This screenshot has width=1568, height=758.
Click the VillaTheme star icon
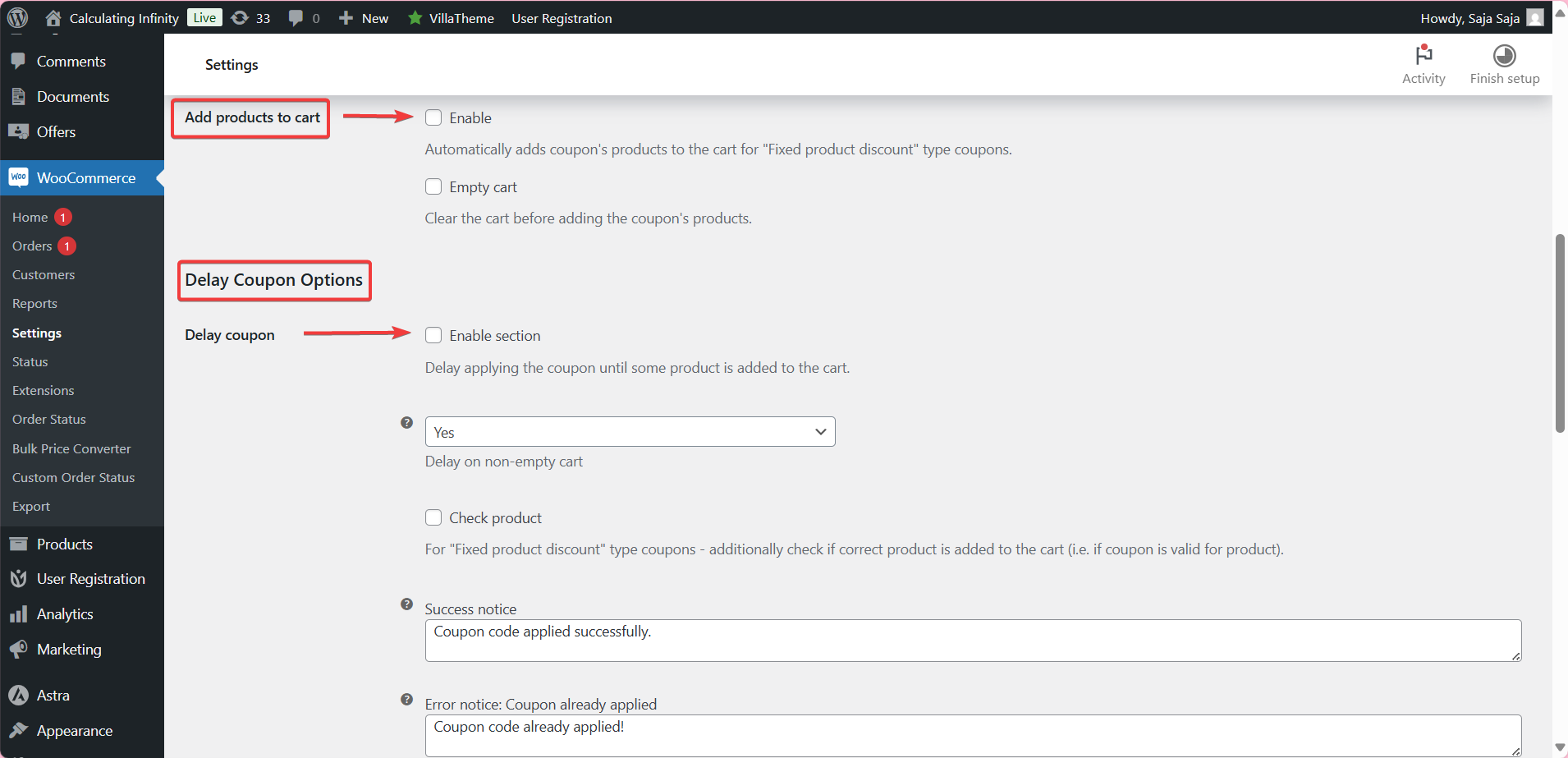[415, 18]
